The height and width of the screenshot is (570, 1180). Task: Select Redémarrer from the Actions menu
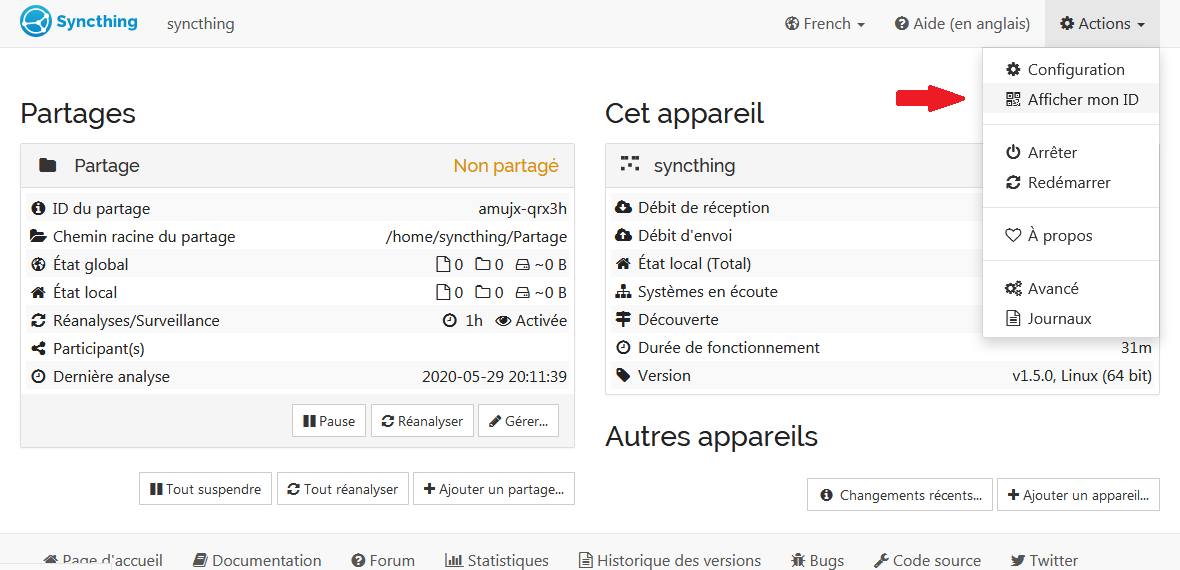1068,183
